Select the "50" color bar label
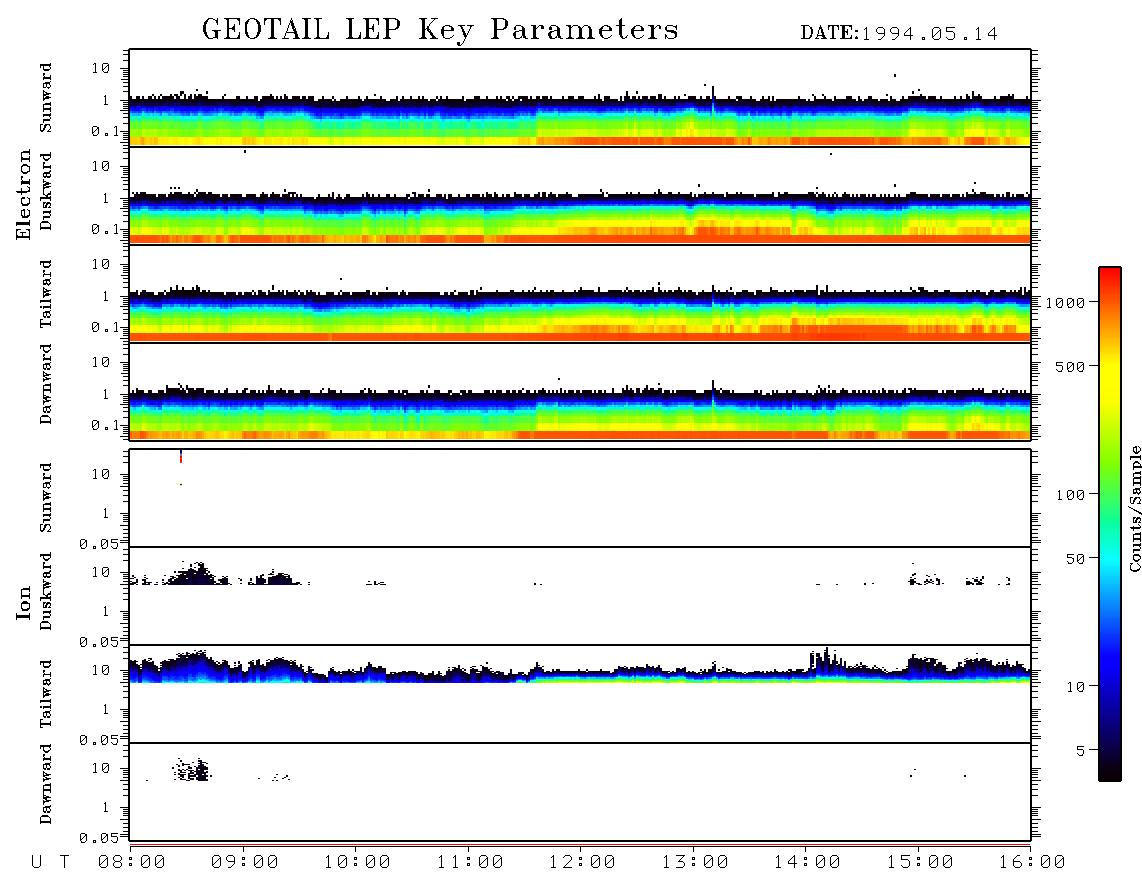This screenshot has height=880, width=1142. [1075, 559]
